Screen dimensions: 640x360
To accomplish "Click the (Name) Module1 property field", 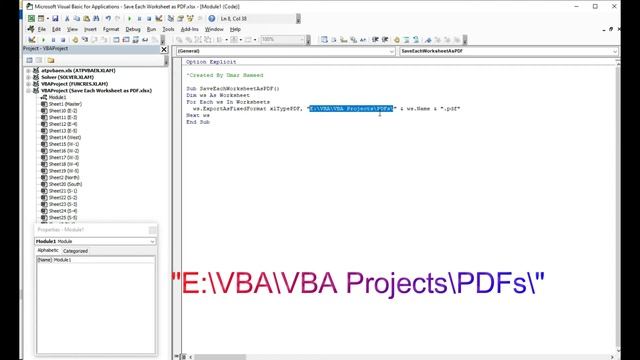I will click(x=96, y=260).
